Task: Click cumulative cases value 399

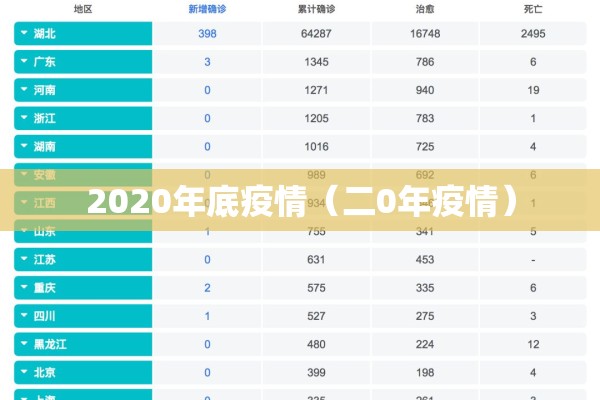Action: (316, 372)
